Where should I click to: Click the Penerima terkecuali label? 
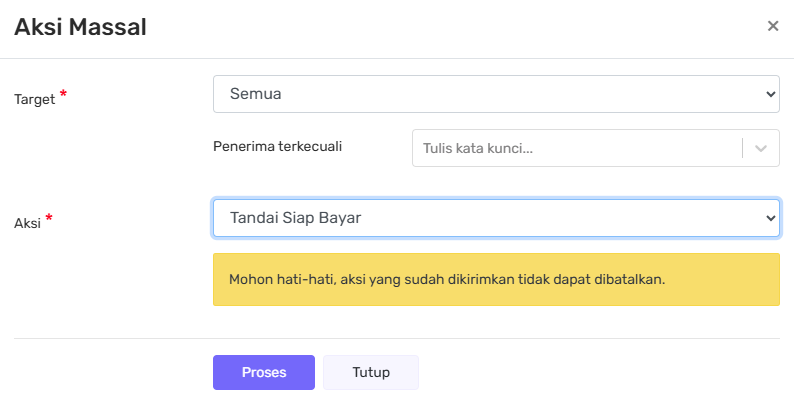coord(278,146)
